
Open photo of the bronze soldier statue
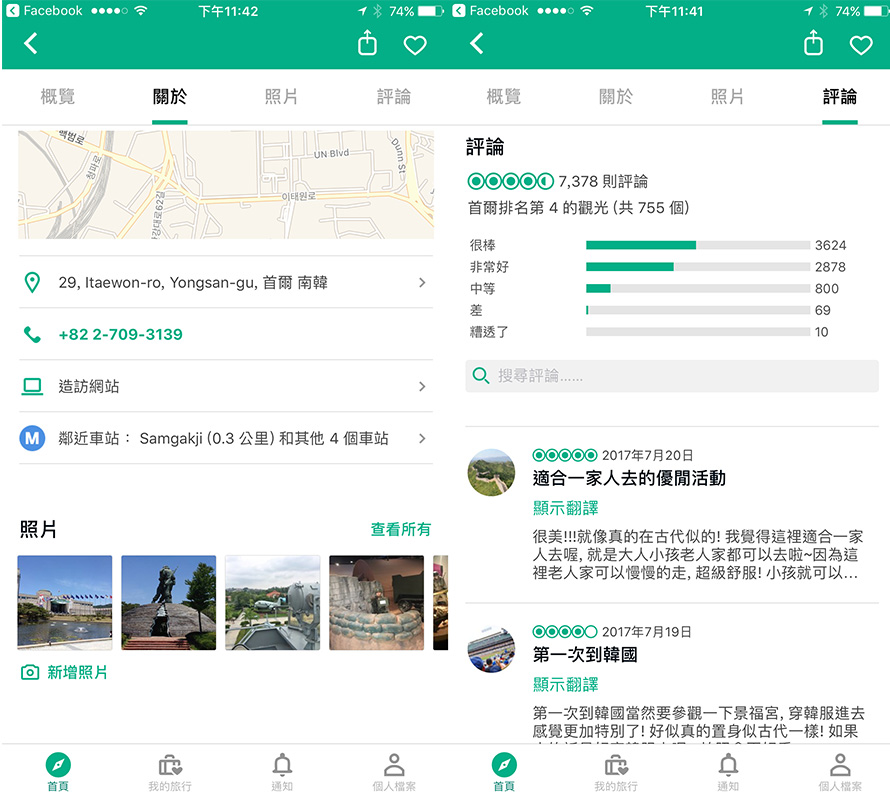(169, 603)
